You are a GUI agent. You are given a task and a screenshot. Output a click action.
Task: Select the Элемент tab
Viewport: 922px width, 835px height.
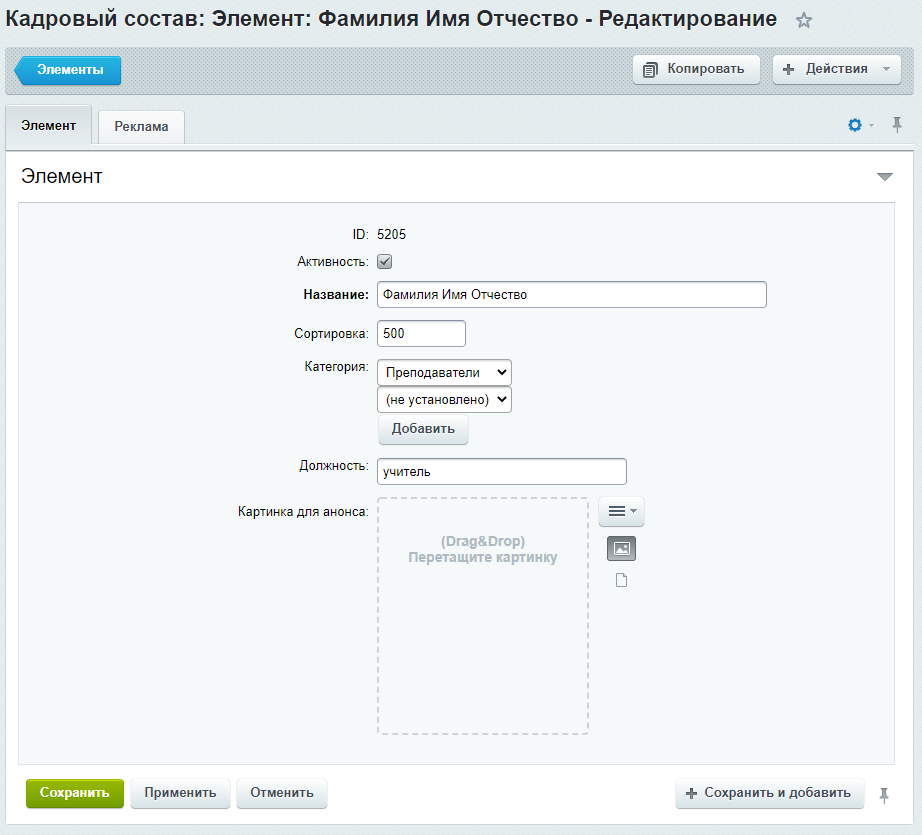click(x=49, y=125)
